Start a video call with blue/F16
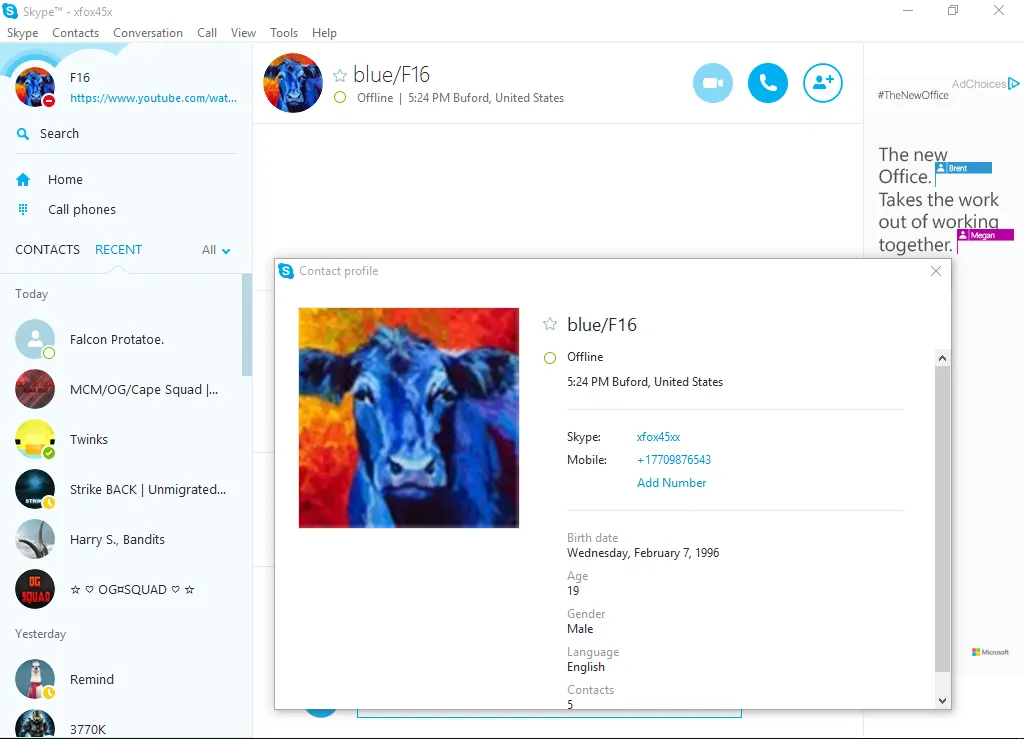 (x=712, y=83)
